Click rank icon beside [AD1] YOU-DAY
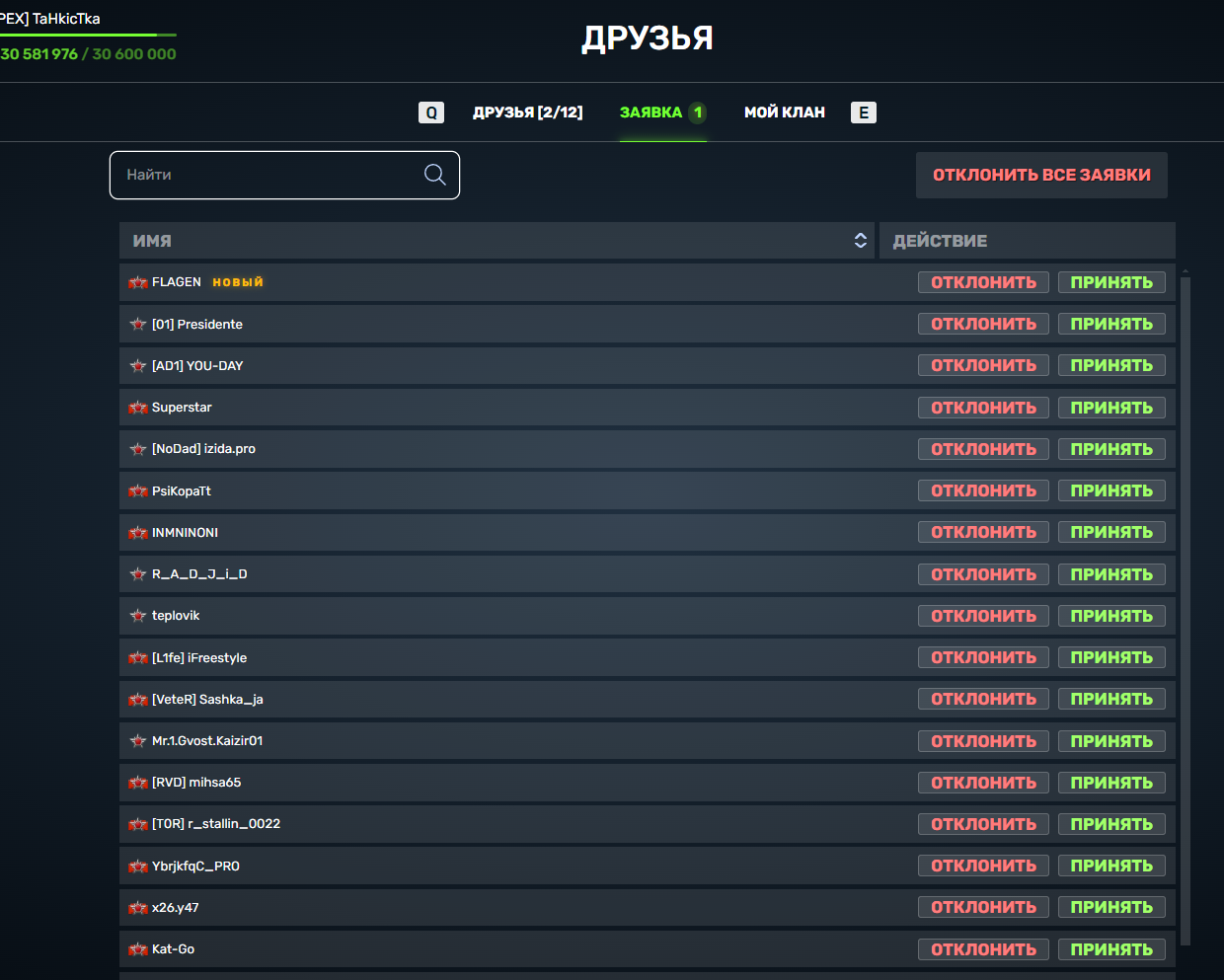 pos(138,365)
